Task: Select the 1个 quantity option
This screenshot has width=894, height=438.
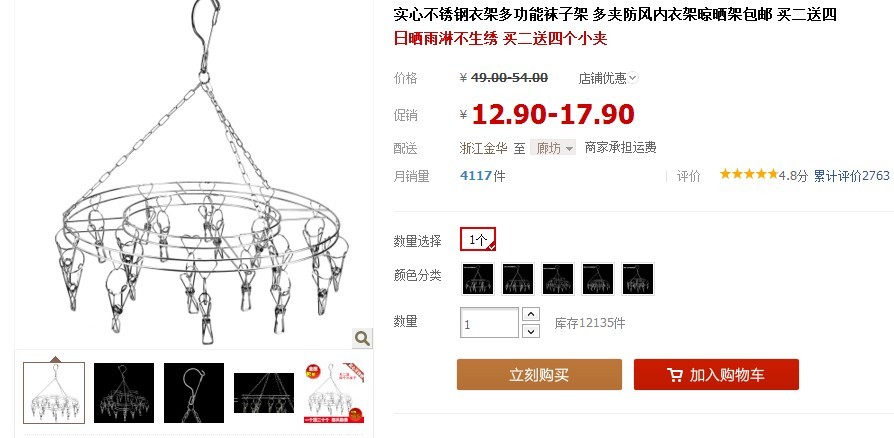Action: [478, 240]
